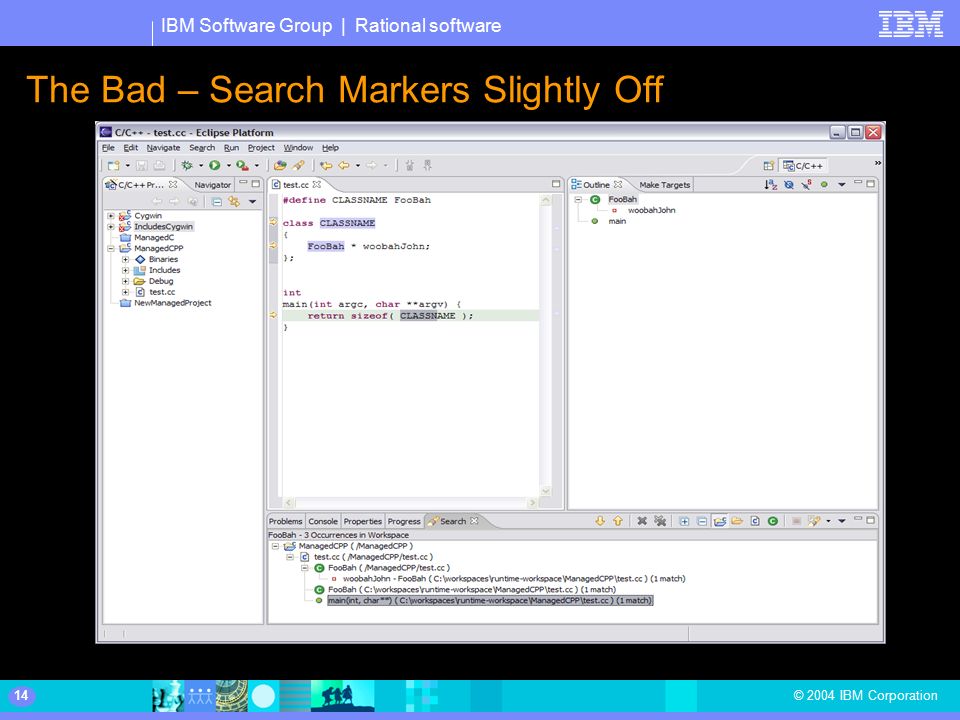Screen dimensions: 960x720
Task: Collapse ManagedCPP node in Search results
Action: [276, 546]
